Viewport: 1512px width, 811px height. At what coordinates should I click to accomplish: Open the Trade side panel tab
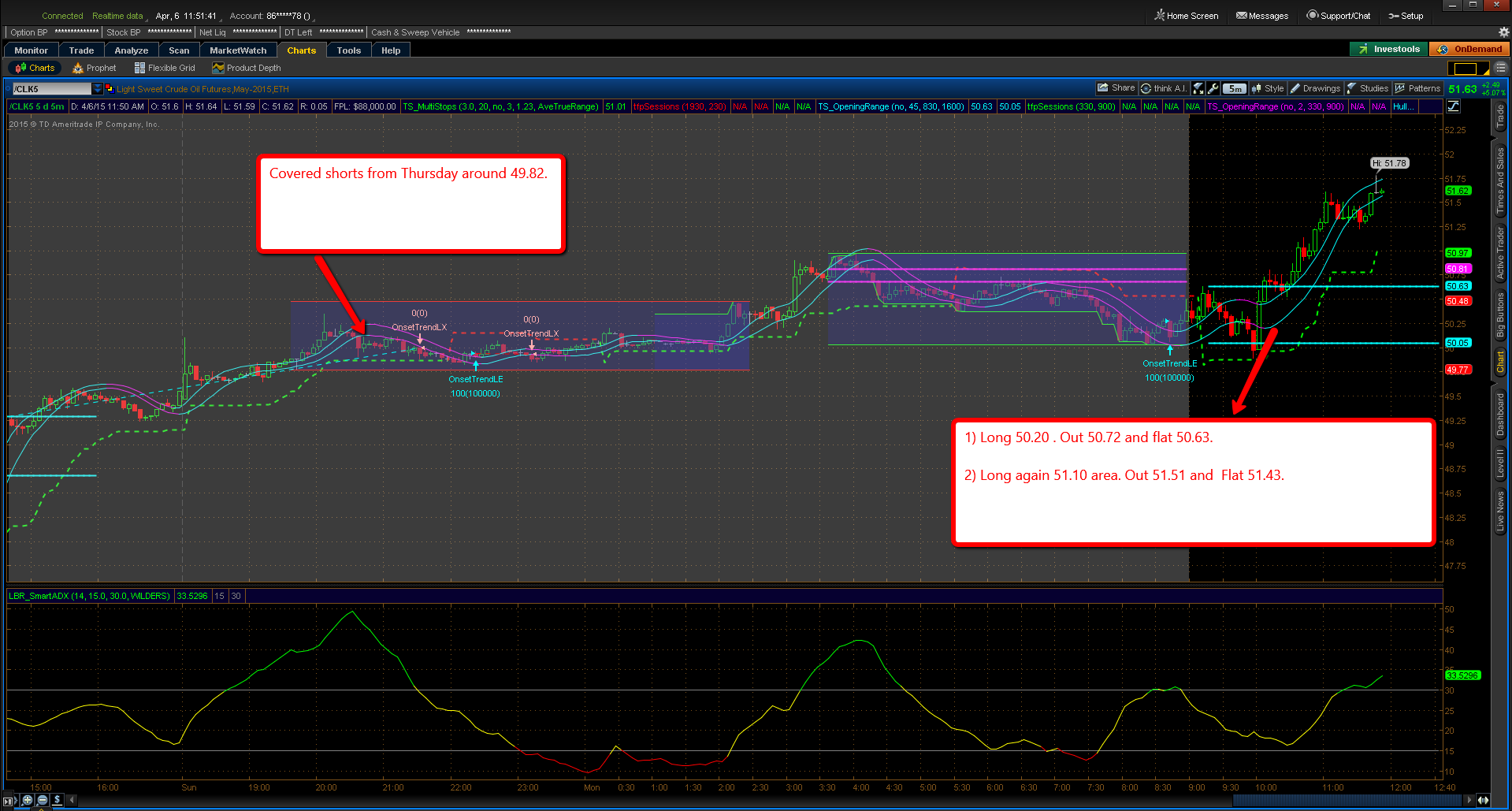(x=1499, y=117)
